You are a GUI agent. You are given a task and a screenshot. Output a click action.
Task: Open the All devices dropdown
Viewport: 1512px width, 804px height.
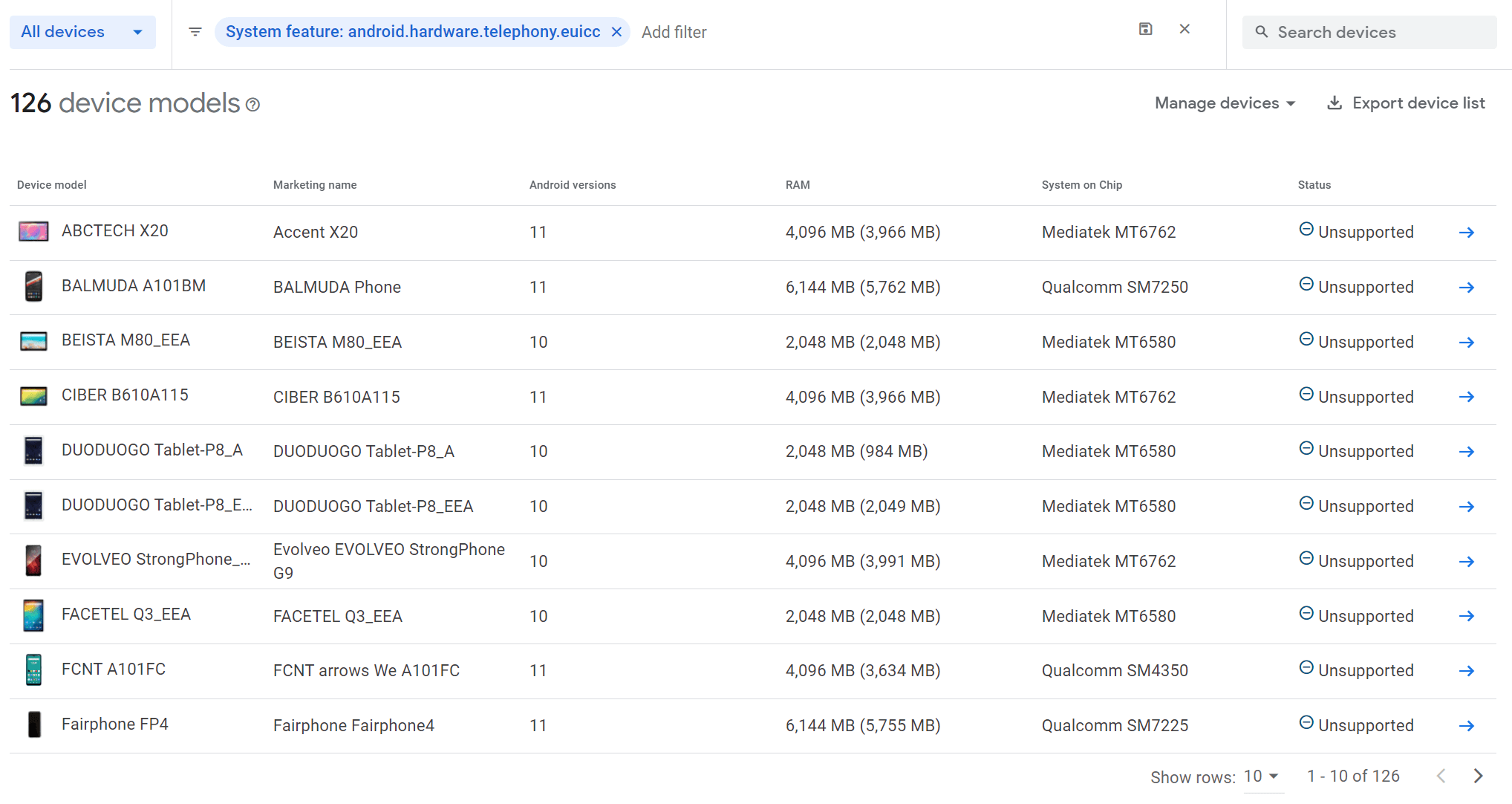click(82, 32)
